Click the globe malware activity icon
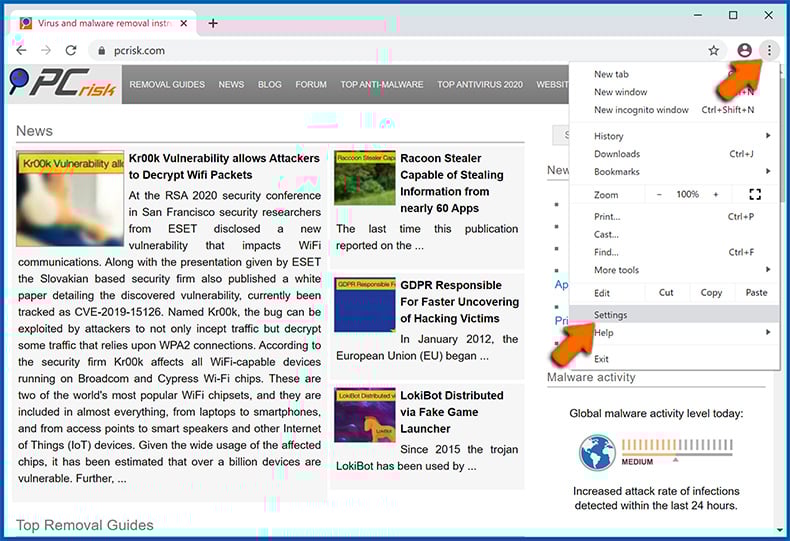This screenshot has width=790, height=541. click(x=597, y=452)
